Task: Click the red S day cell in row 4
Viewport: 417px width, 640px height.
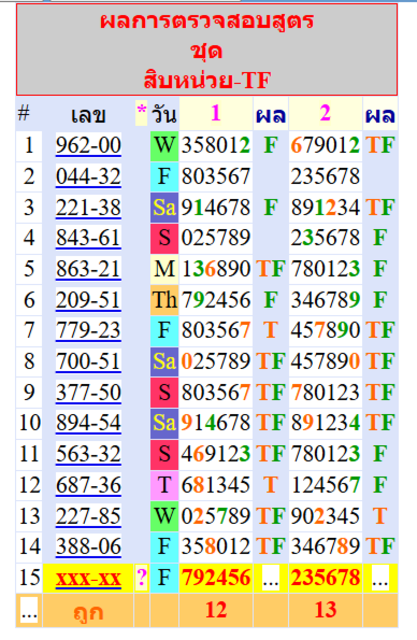Action: click(x=164, y=238)
